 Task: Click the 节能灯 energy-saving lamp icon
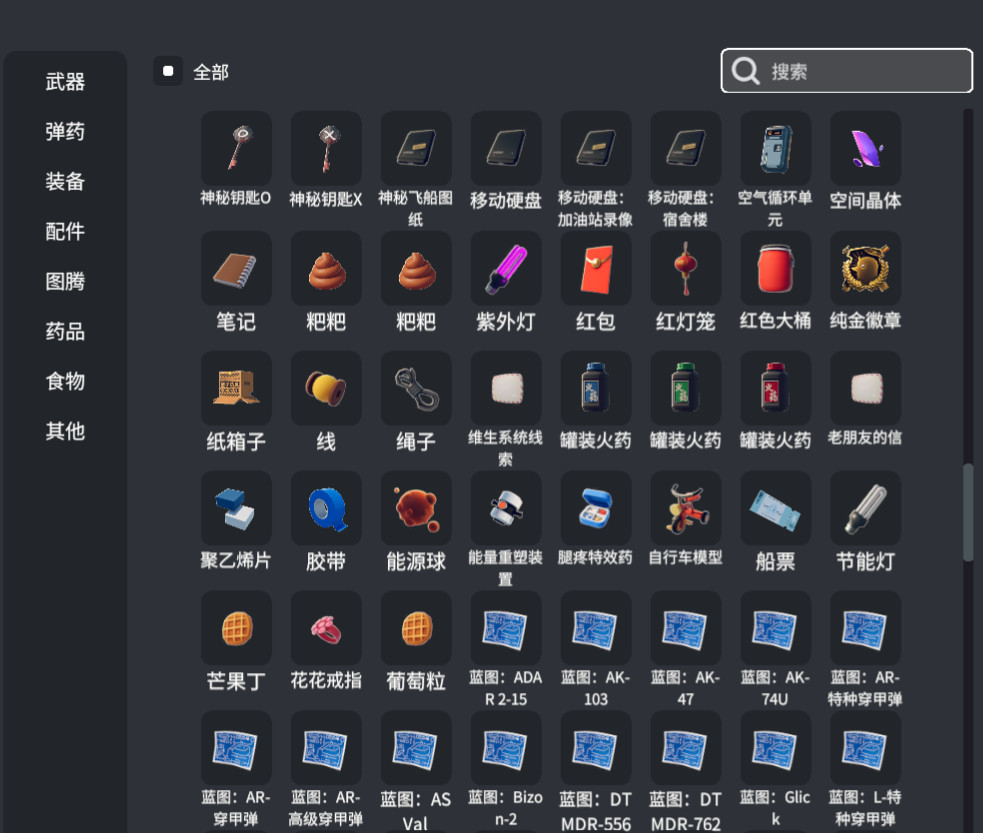point(864,507)
